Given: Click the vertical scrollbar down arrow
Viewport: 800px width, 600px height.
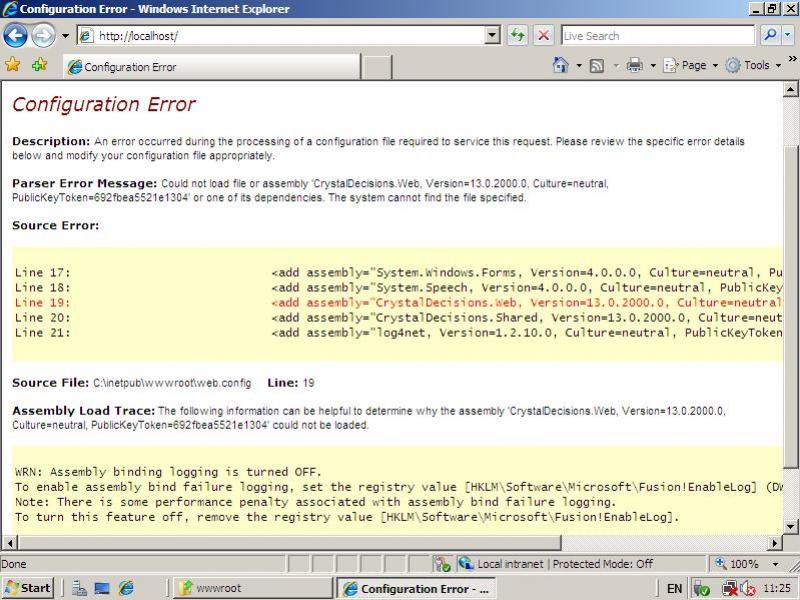Looking at the screenshot, I should coord(790,527).
